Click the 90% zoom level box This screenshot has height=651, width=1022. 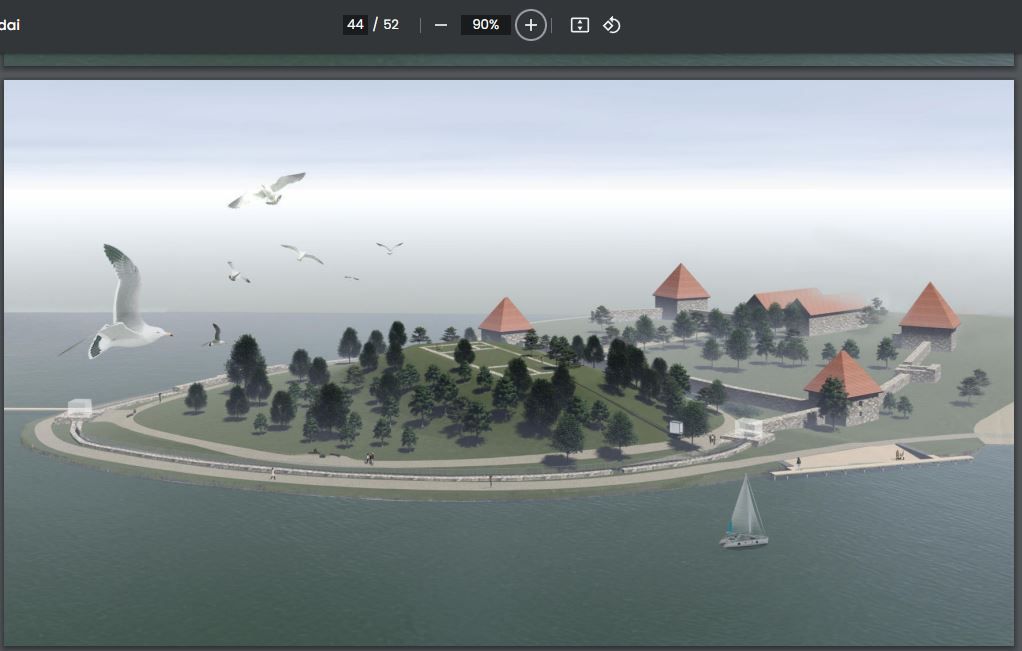(486, 25)
